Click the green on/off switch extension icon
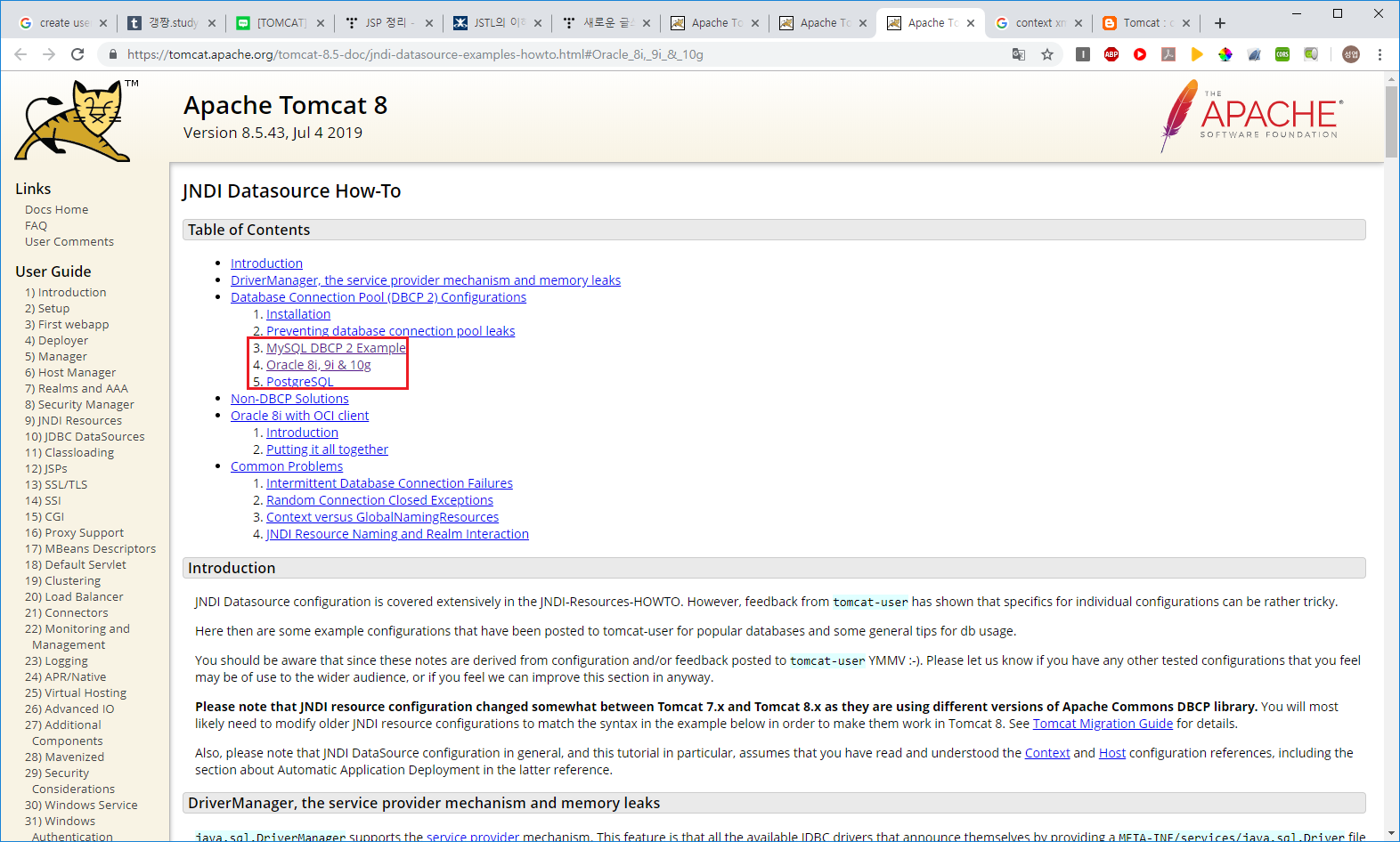Screen dimensions: 1400x842 [1311, 54]
